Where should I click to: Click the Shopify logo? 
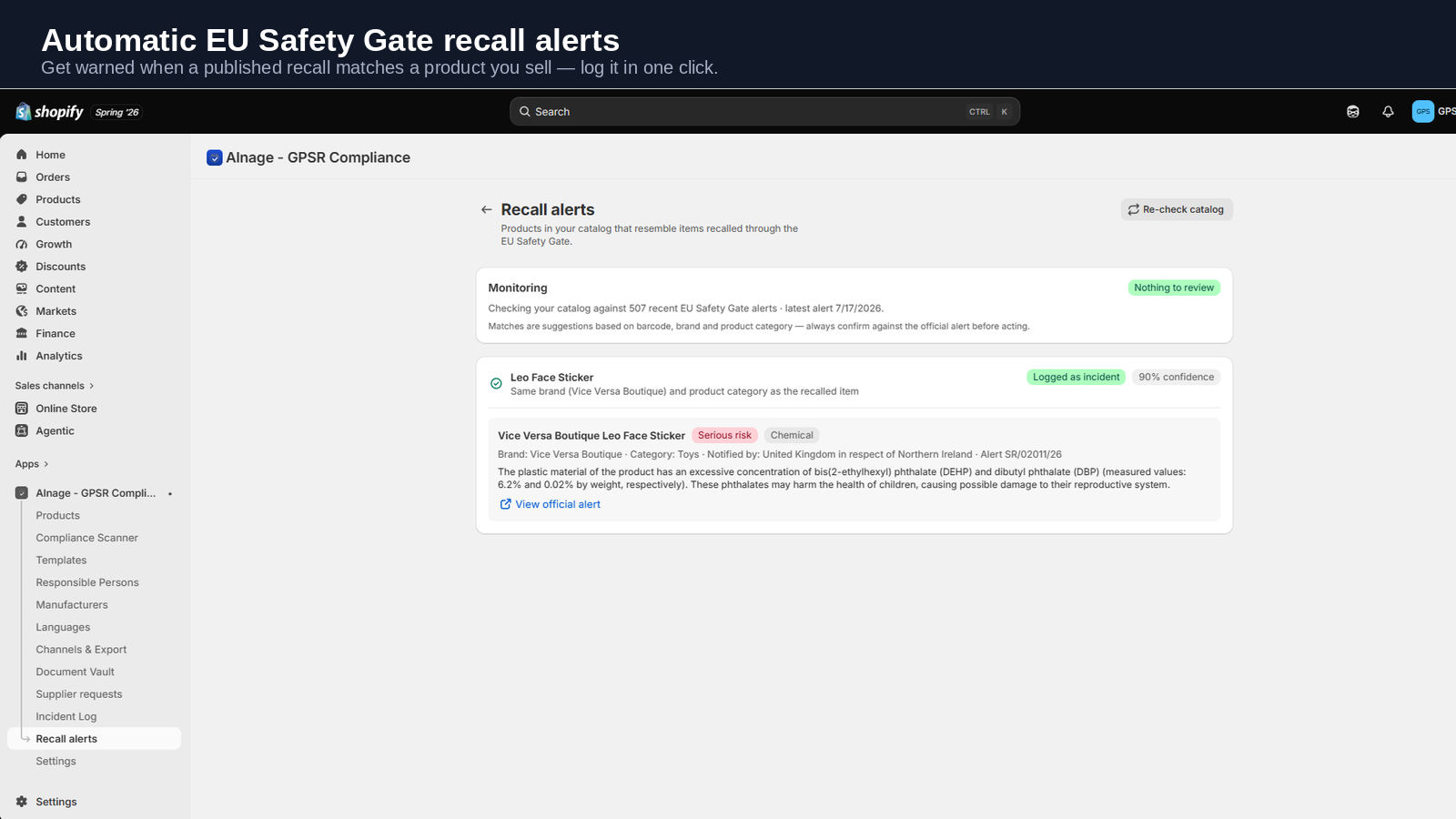50,112
